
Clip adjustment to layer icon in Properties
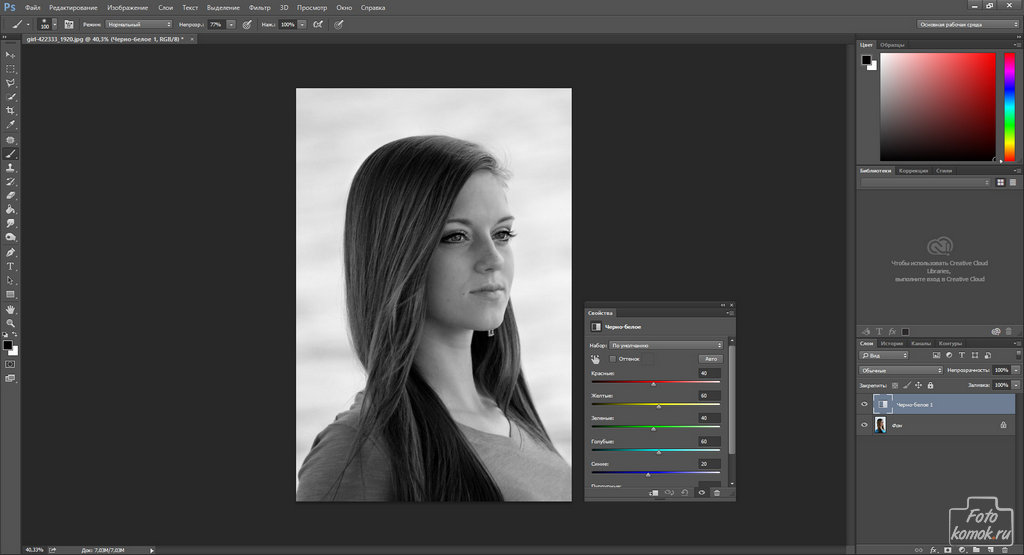pyautogui.click(x=654, y=492)
